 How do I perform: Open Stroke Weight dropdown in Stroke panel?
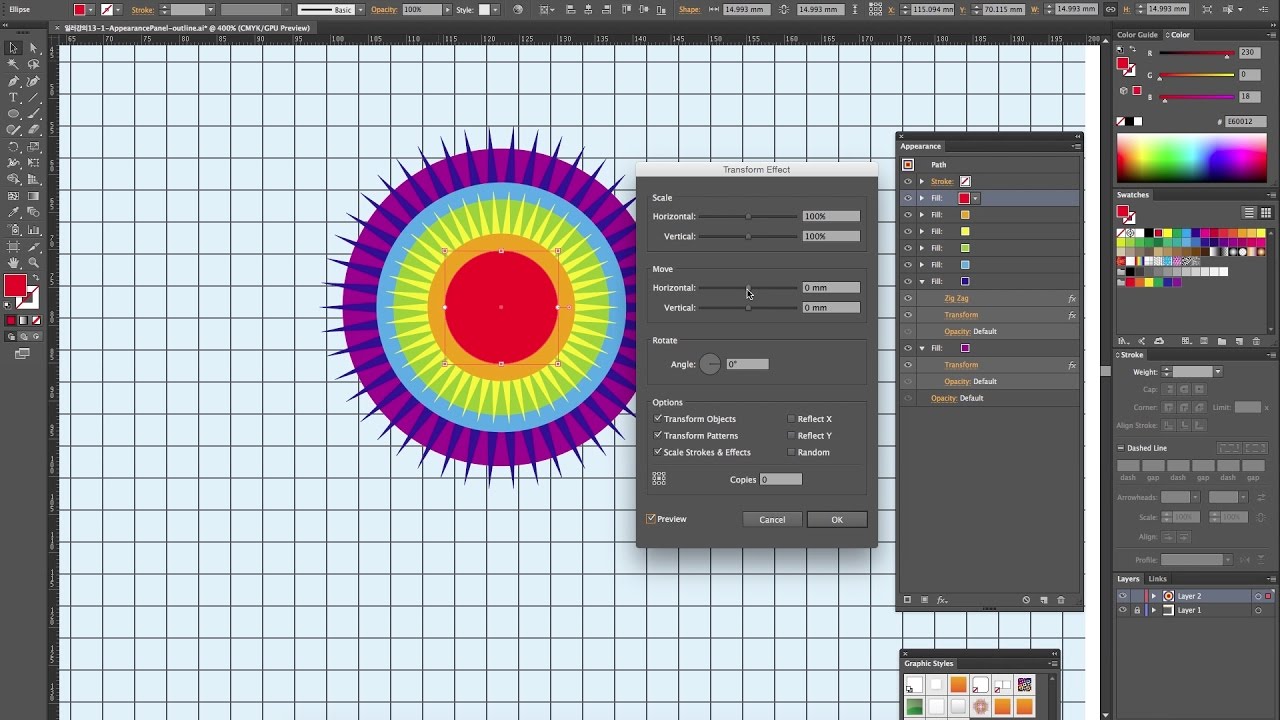[x=1217, y=372]
